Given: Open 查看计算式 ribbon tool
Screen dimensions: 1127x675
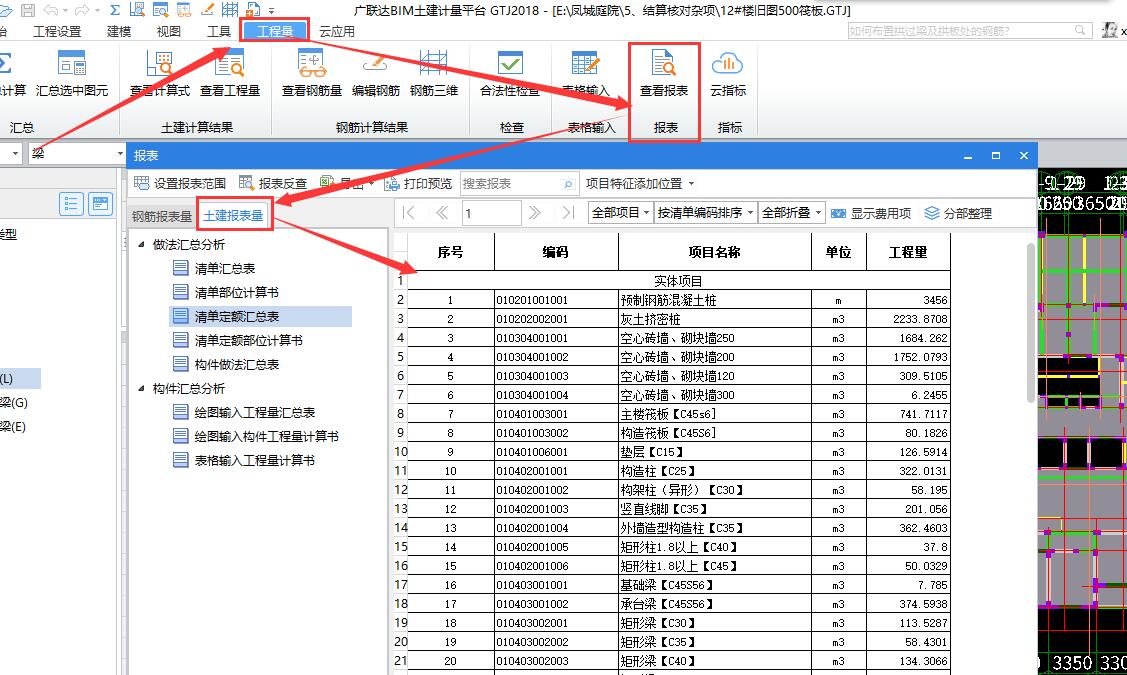Looking at the screenshot, I should 160,73.
